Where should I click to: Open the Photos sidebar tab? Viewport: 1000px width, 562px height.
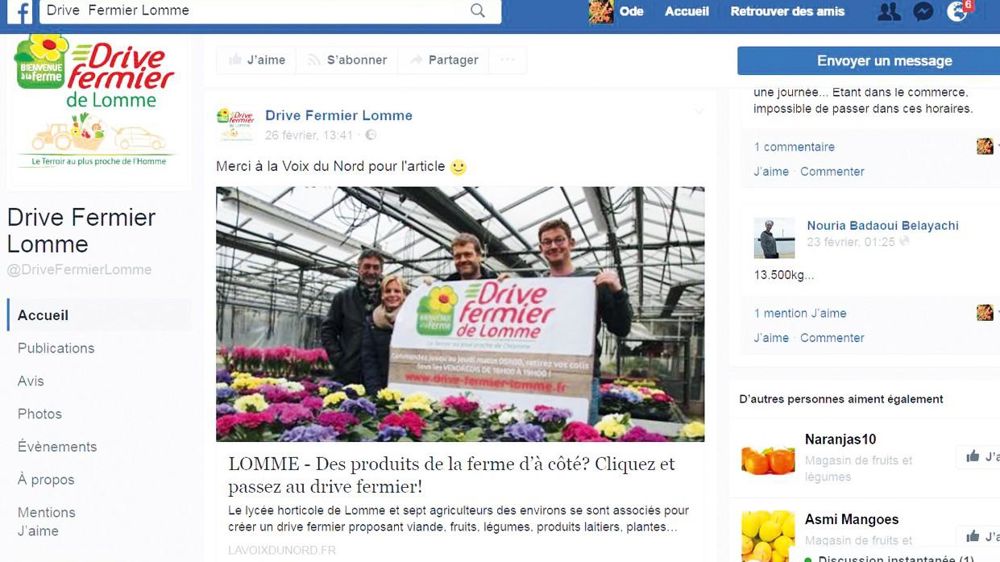pos(40,414)
